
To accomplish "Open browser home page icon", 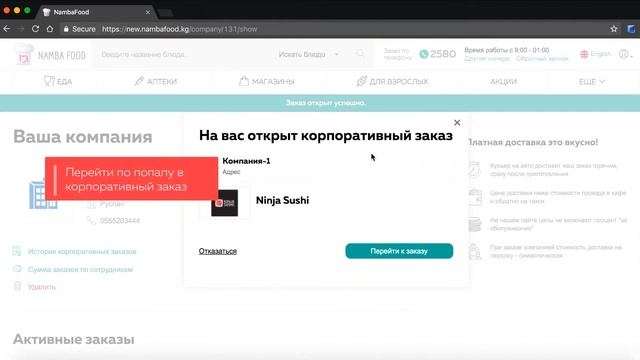I will tap(50, 29).
